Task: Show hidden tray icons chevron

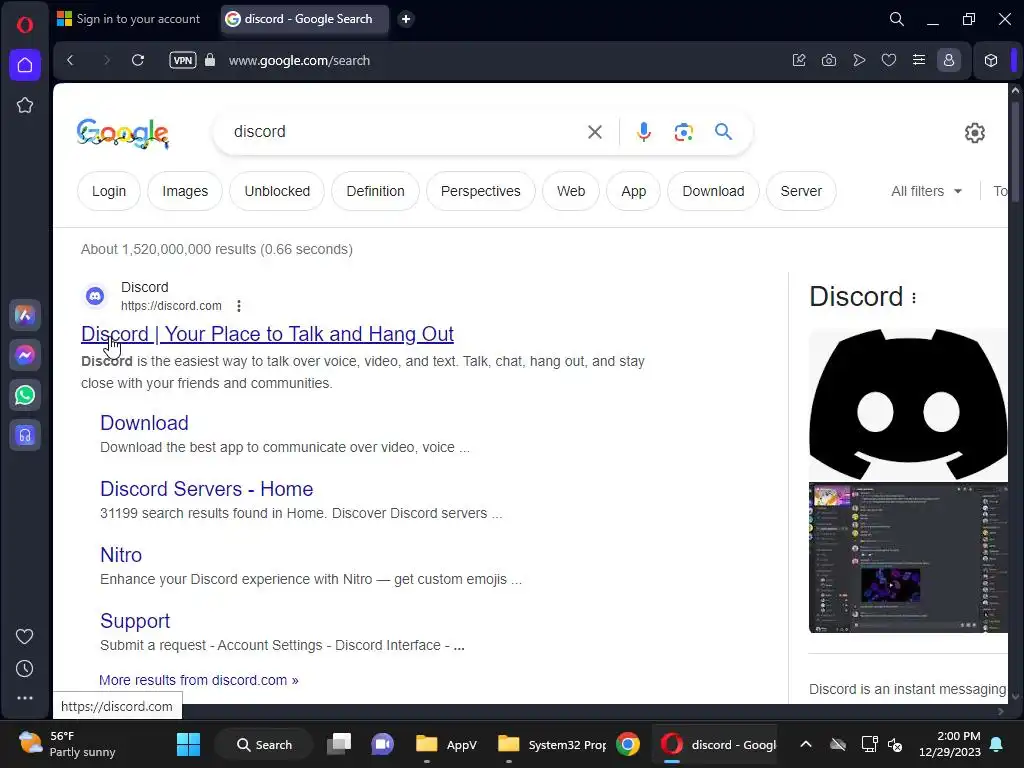Action: [806, 744]
